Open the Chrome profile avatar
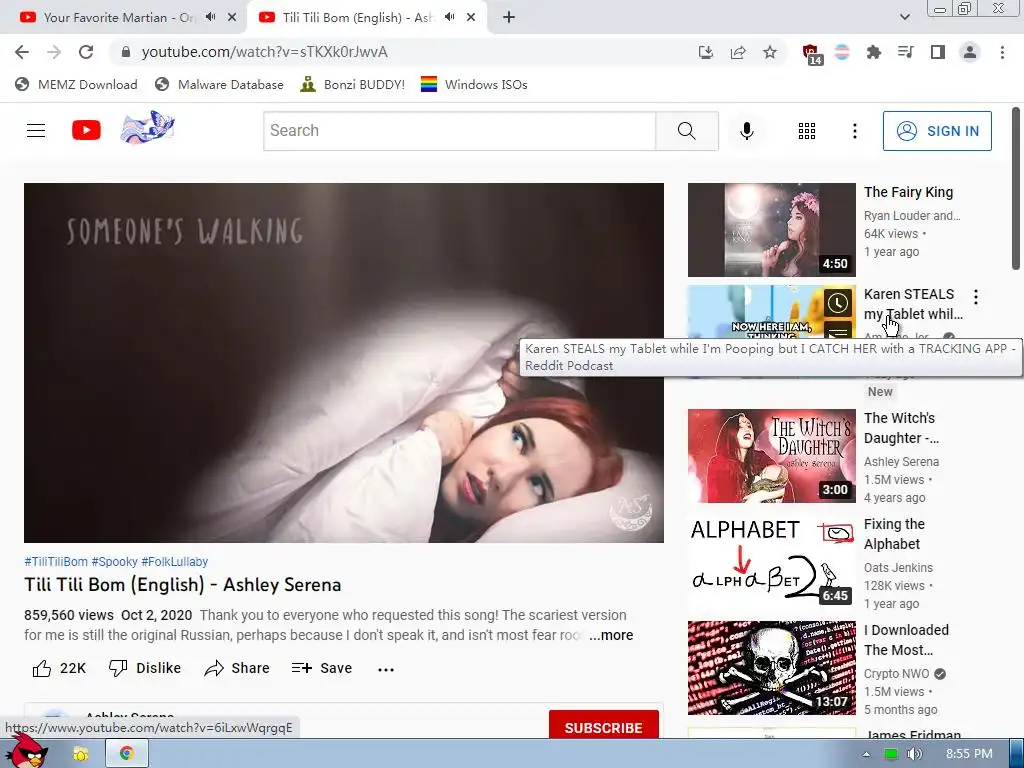This screenshot has height=768, width=1024. [x=970, y=52]
